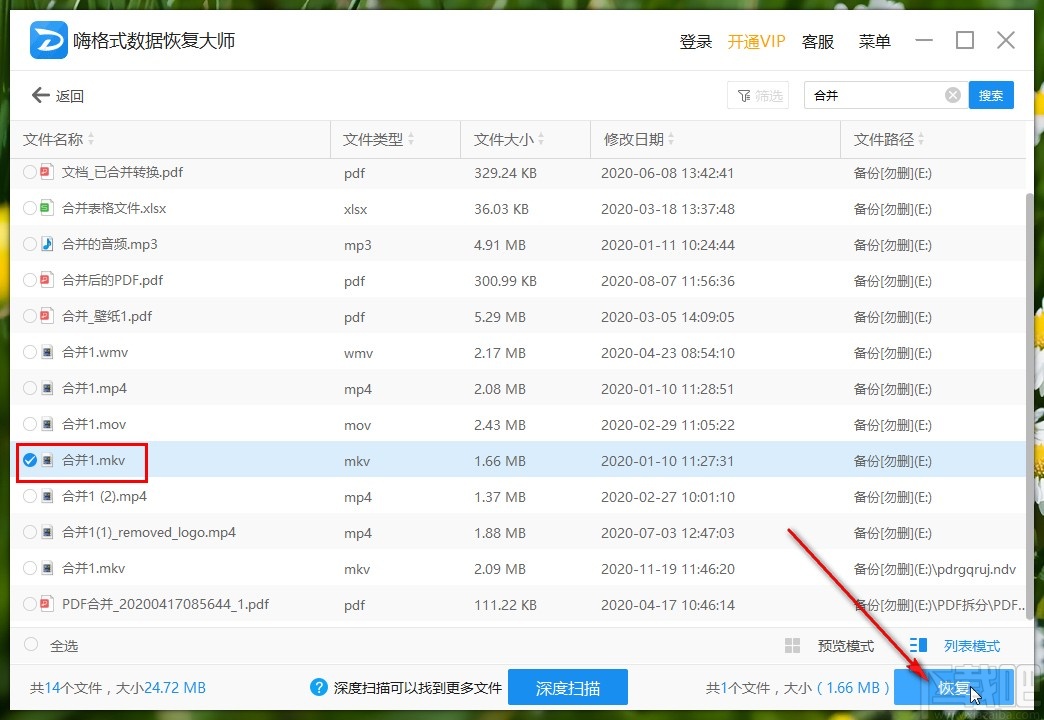Image resolution: width=1044 pixels, height=720 pixels.
Task: Click the music icon of 合并的音频.mp3
Action: tap(46, 244)
